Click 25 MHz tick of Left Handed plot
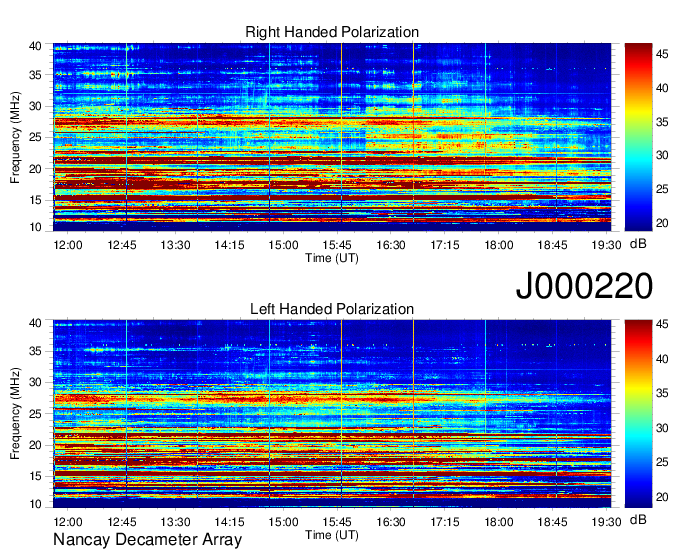The image size is (680, 552). click(x=35, y=414)
